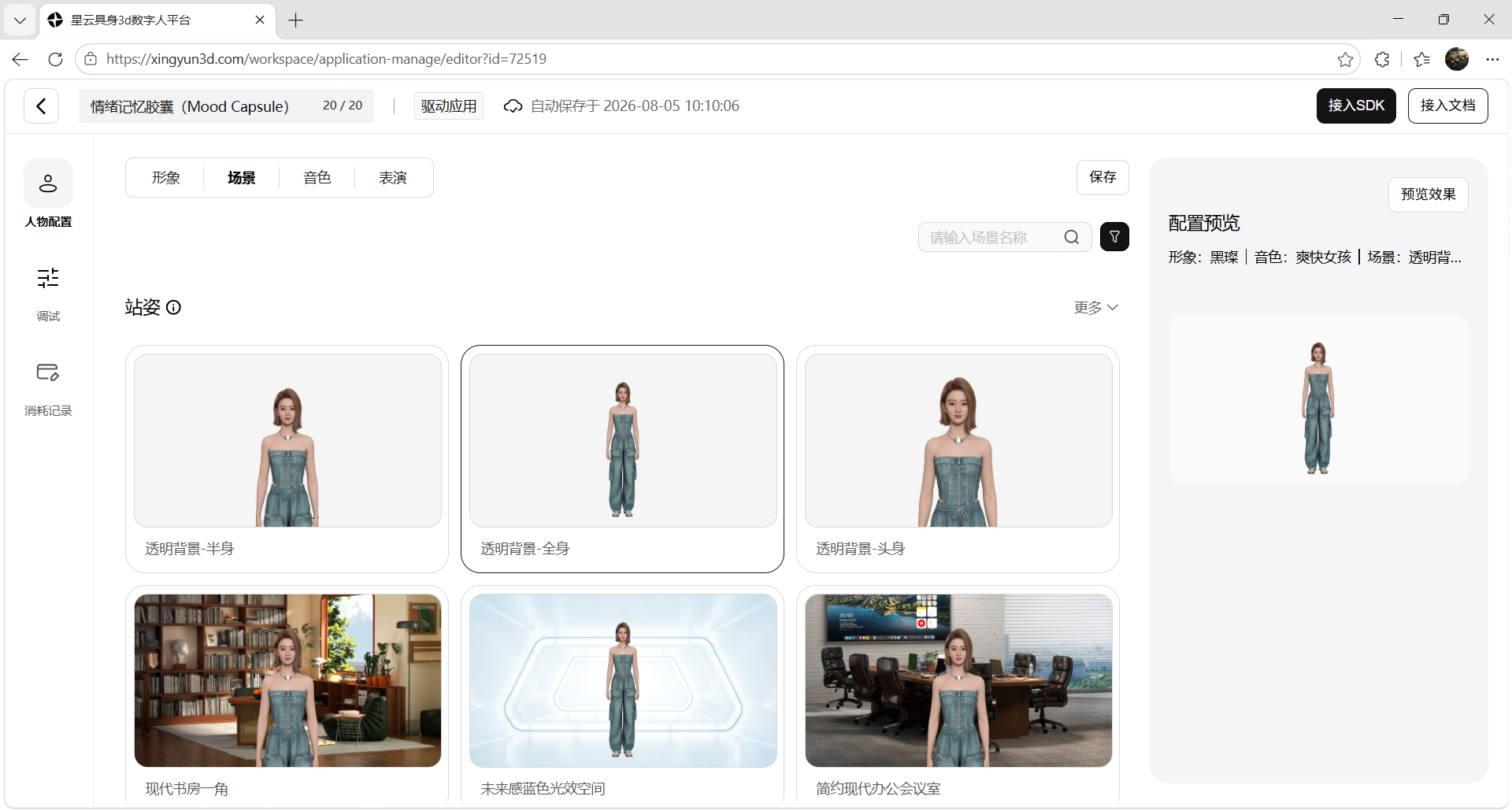1512x811 pixels.
Task: Click the 驱动应用 label button
Action: [x=449, y=106]
